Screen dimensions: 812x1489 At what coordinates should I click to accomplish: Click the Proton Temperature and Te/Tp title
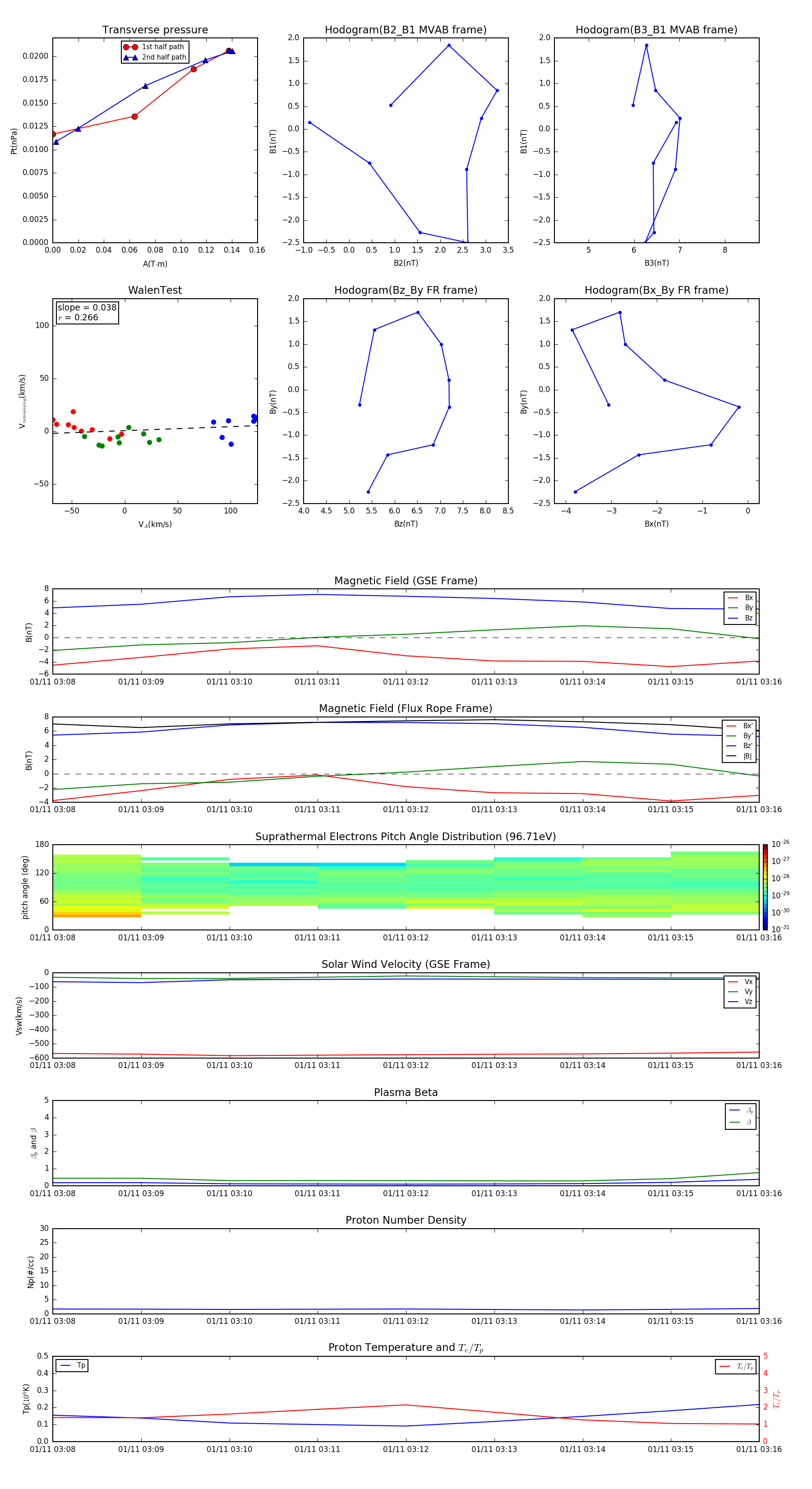point(406,1347)
